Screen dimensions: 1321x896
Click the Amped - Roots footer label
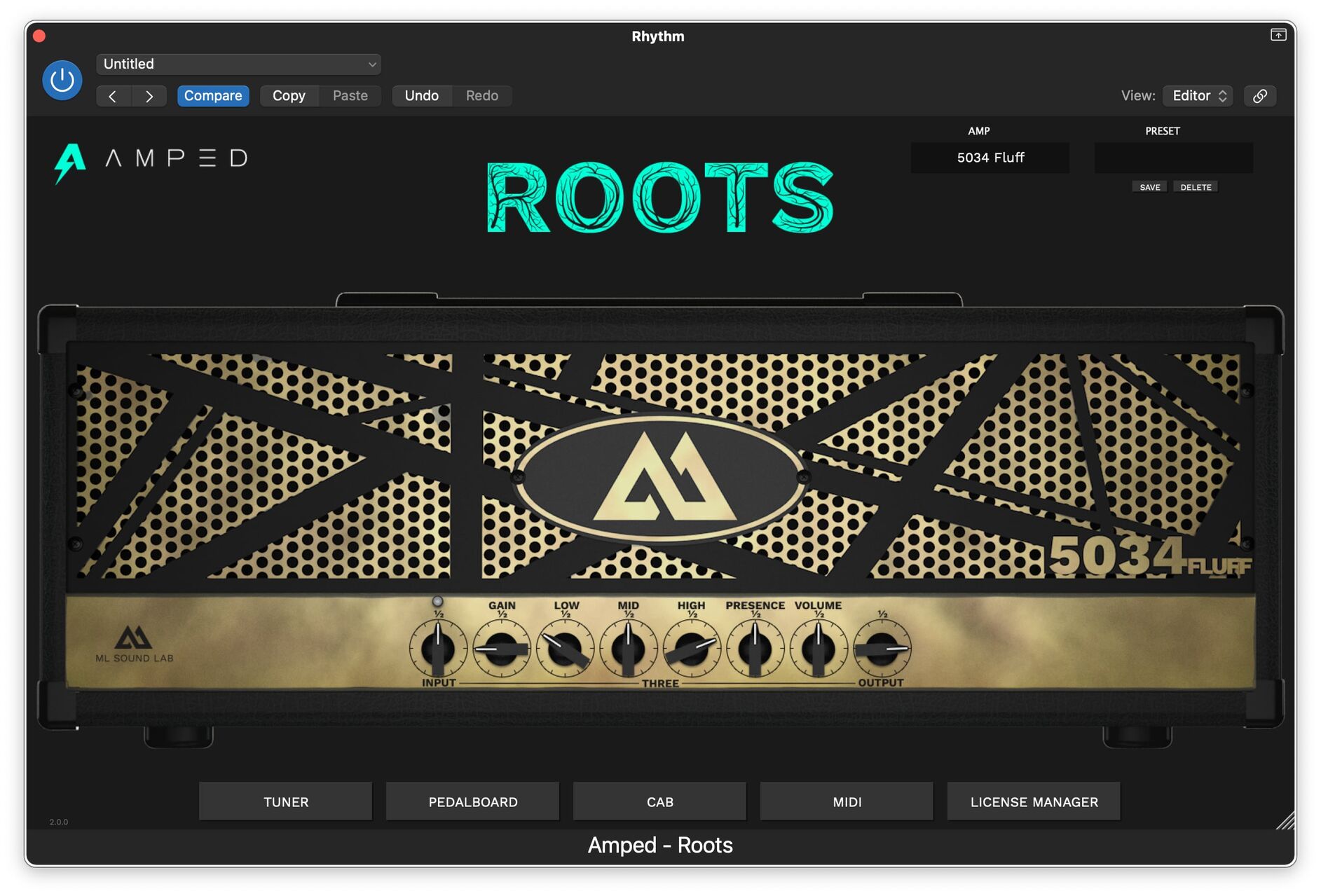pos(660,846)
